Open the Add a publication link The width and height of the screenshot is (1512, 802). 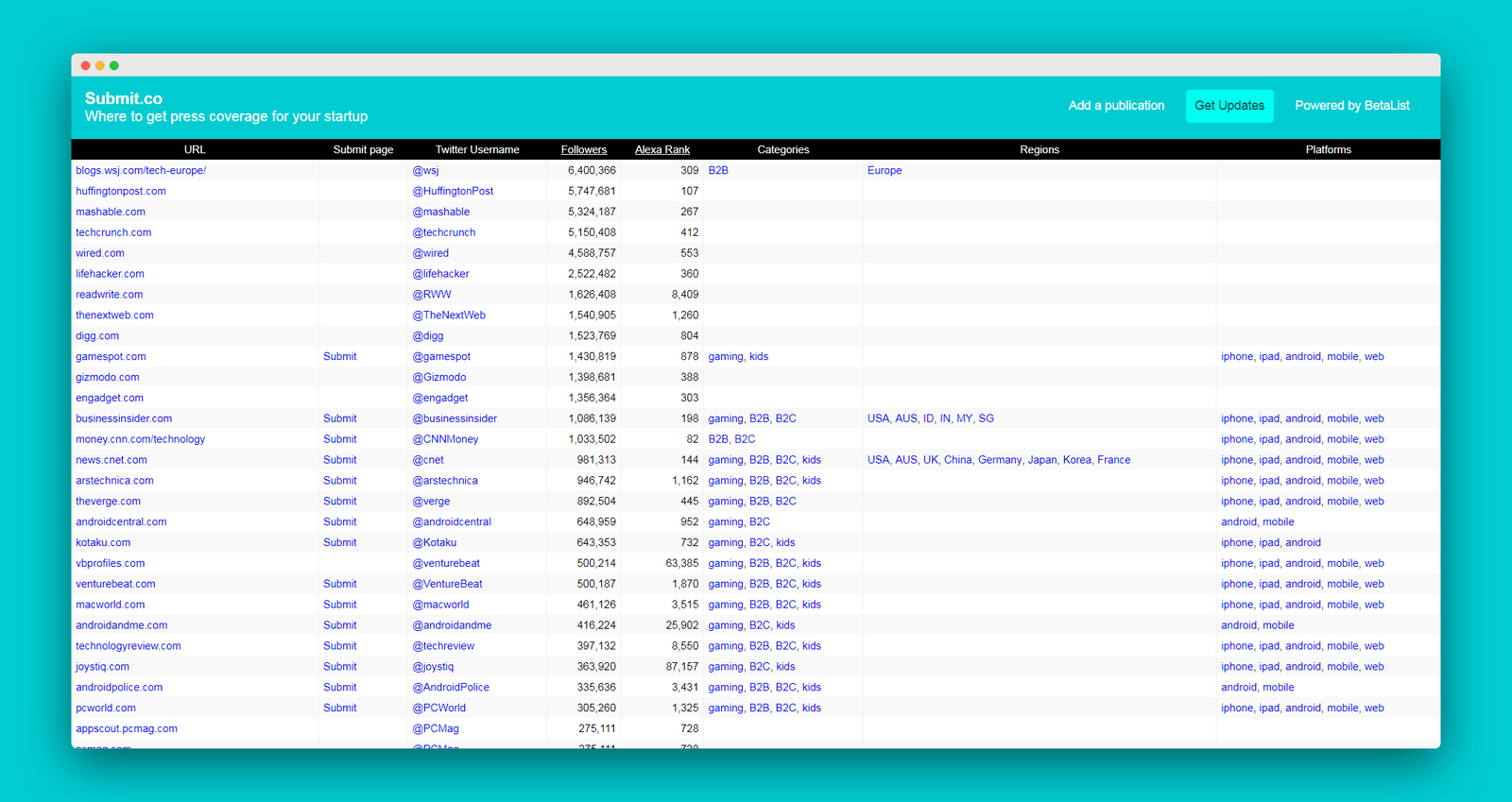click(1116, 106)
